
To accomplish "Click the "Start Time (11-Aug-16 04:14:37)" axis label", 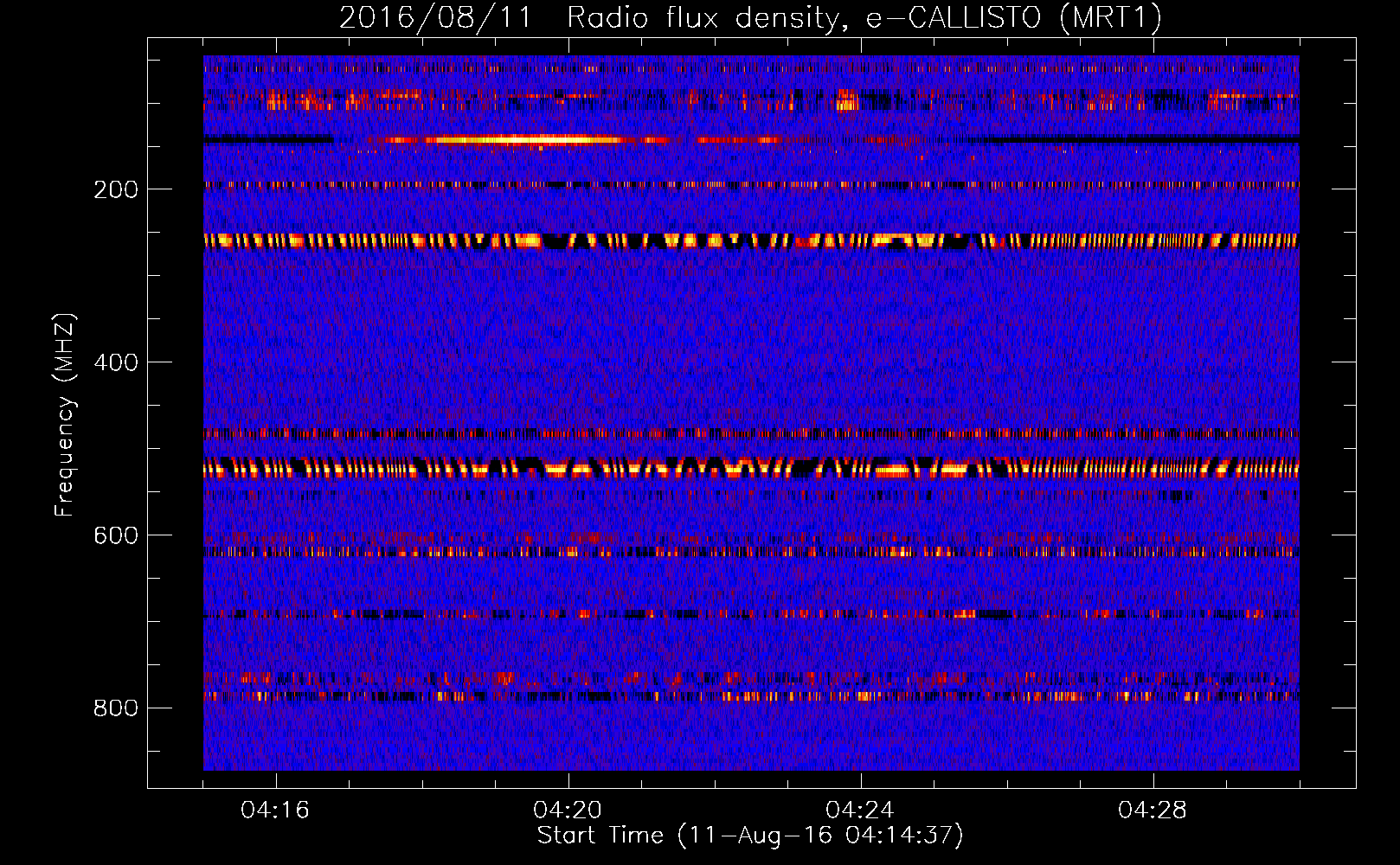I will (x=750, y=836).
